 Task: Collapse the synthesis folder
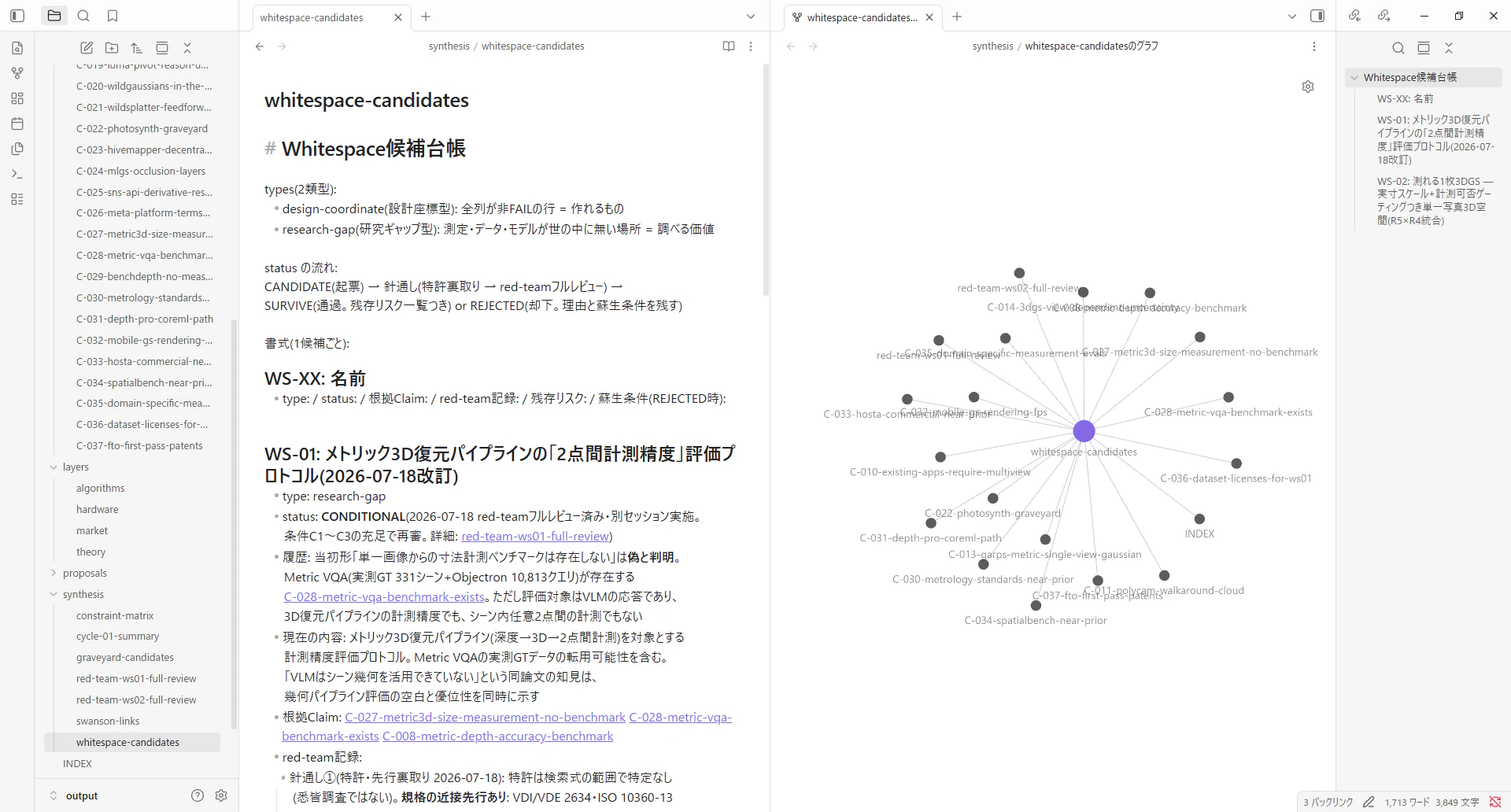coord(54,595)
